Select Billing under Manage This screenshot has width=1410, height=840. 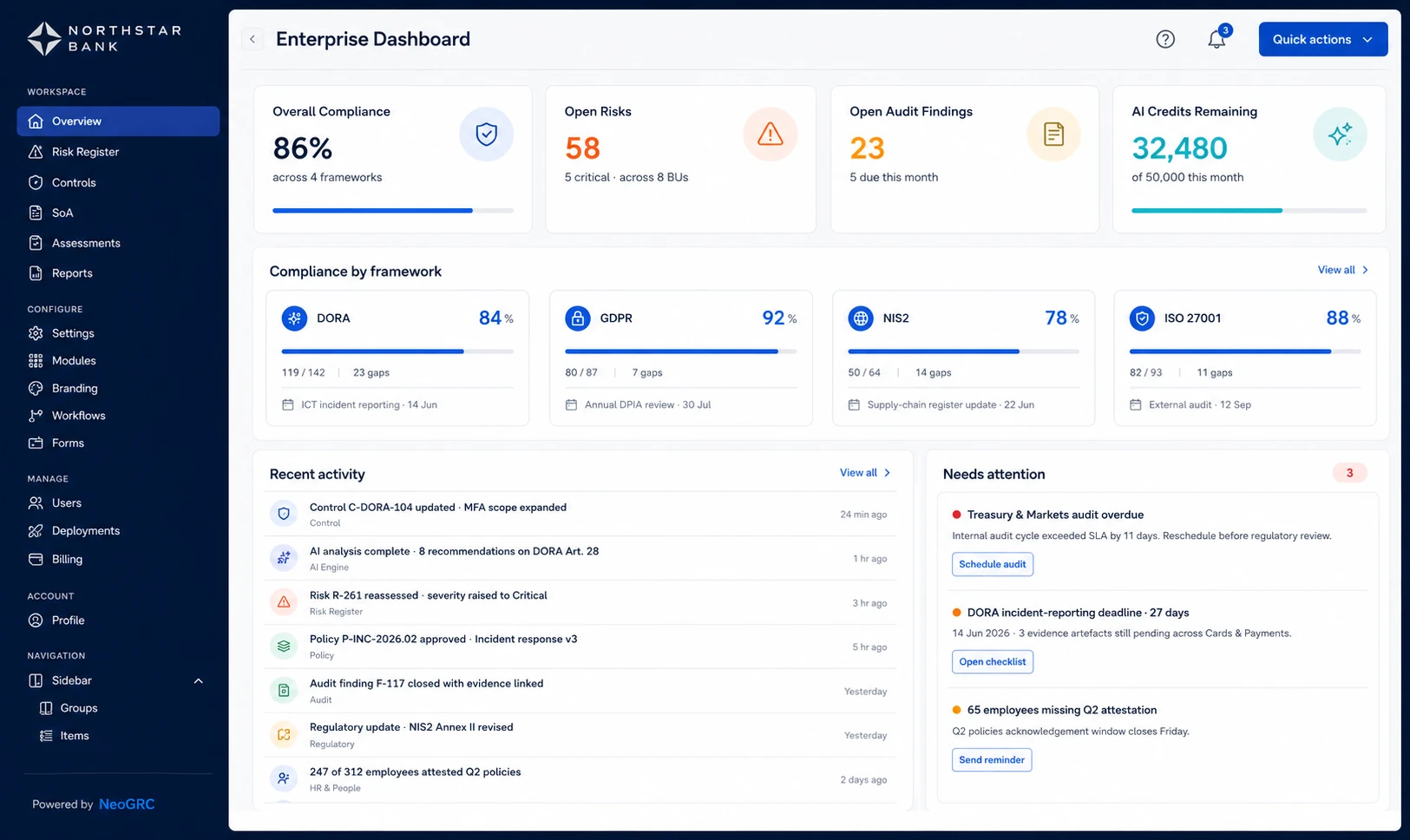click(118, 559)
